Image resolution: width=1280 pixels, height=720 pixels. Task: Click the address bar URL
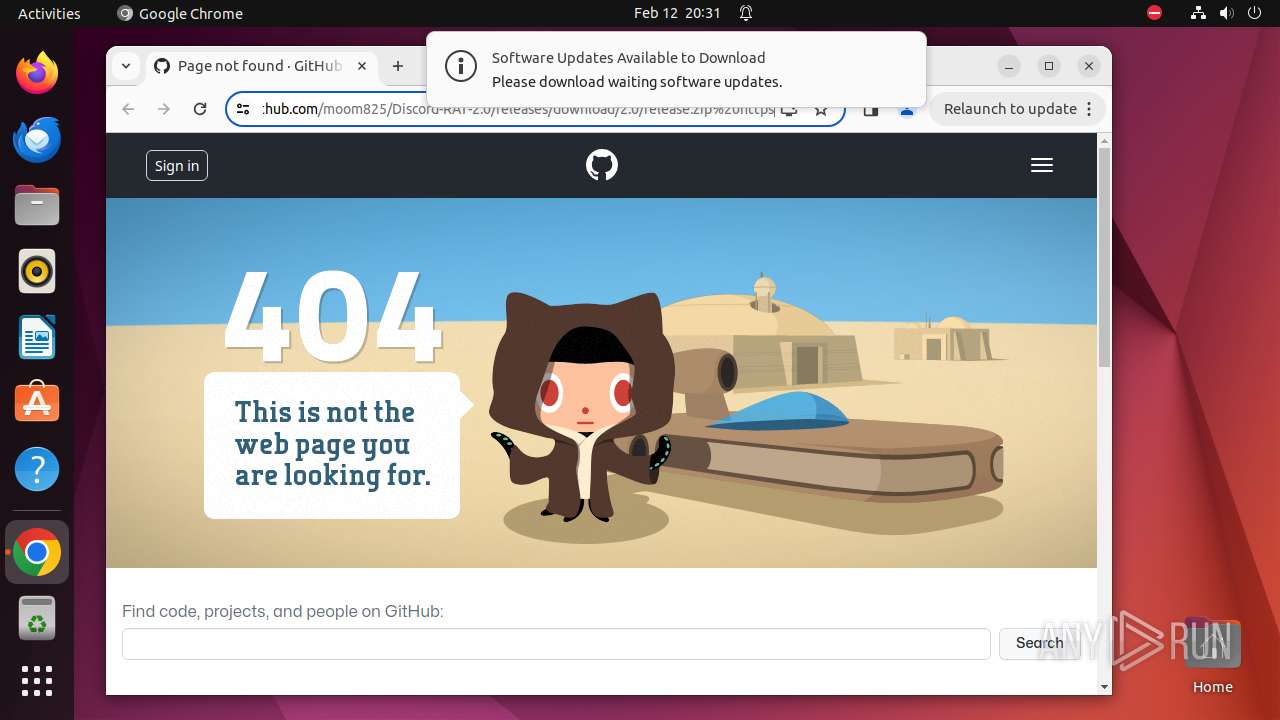(x=518, y=109)
